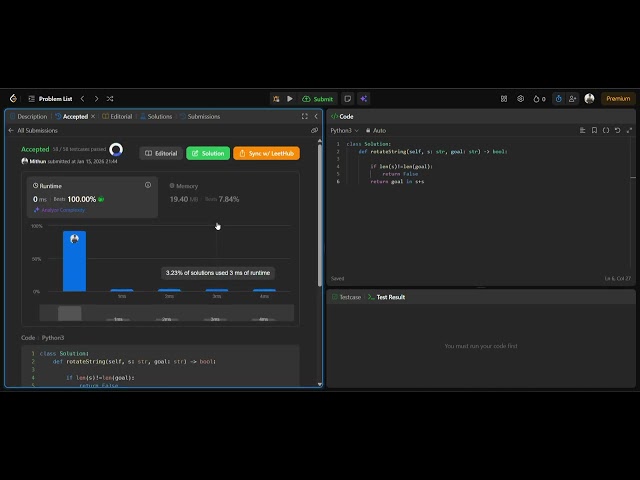Screen dimensions: 640x480
Task: Reset code with the undo arrow icon
Action: [x=617, y=130]
